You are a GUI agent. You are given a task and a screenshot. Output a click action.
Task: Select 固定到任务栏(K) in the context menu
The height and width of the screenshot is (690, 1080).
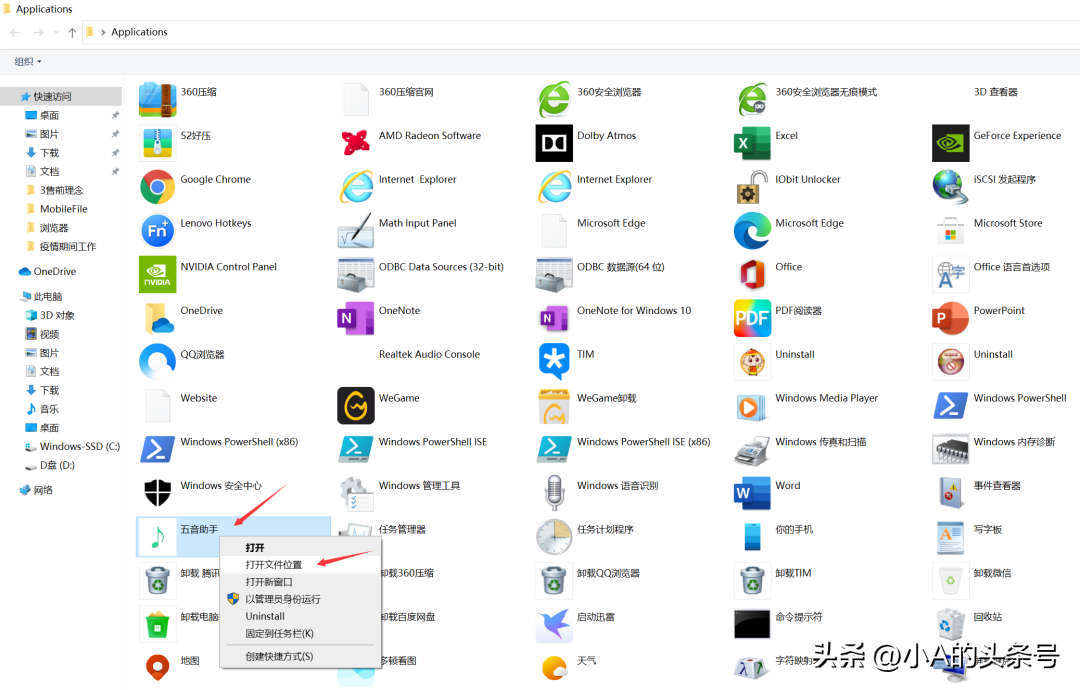tap(280, 634)
